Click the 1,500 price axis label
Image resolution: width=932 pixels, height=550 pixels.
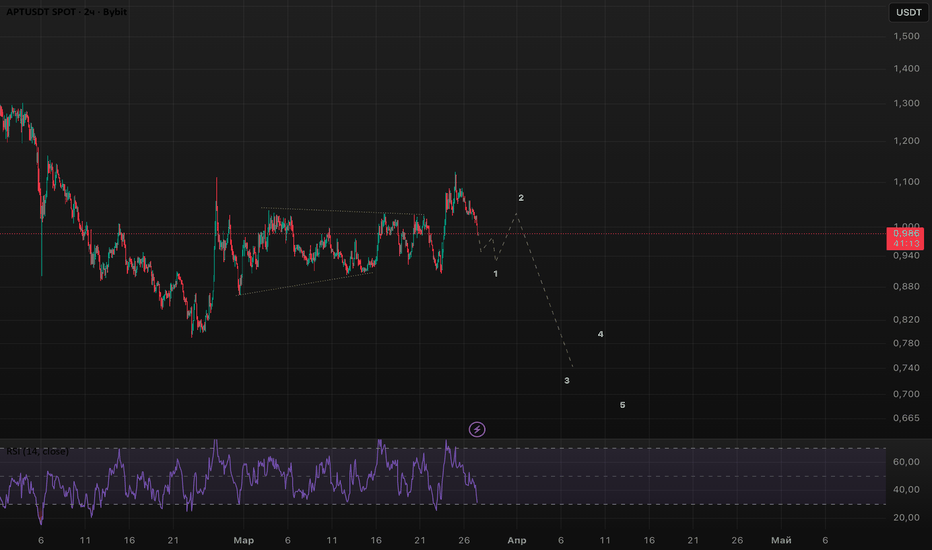coord(906,36)
